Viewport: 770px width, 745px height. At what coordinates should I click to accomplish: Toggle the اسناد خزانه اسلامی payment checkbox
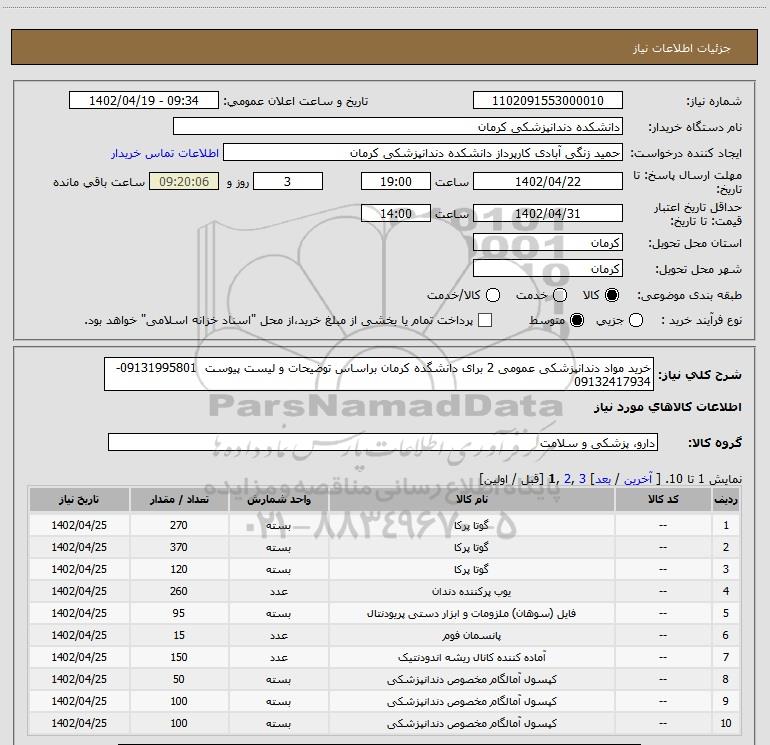coord(485,320)
